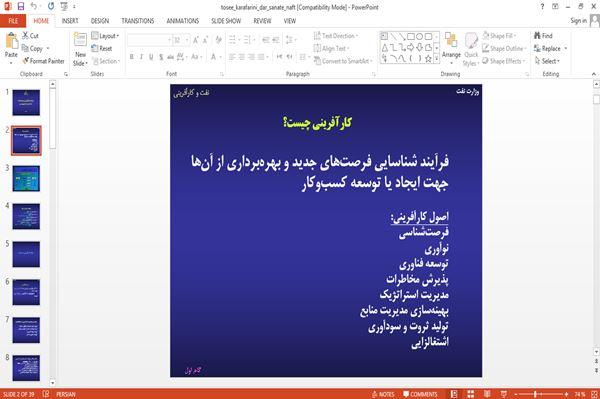Pick the star shape in shapes gallery
This screenshot has height=399, width=600.
428,59
